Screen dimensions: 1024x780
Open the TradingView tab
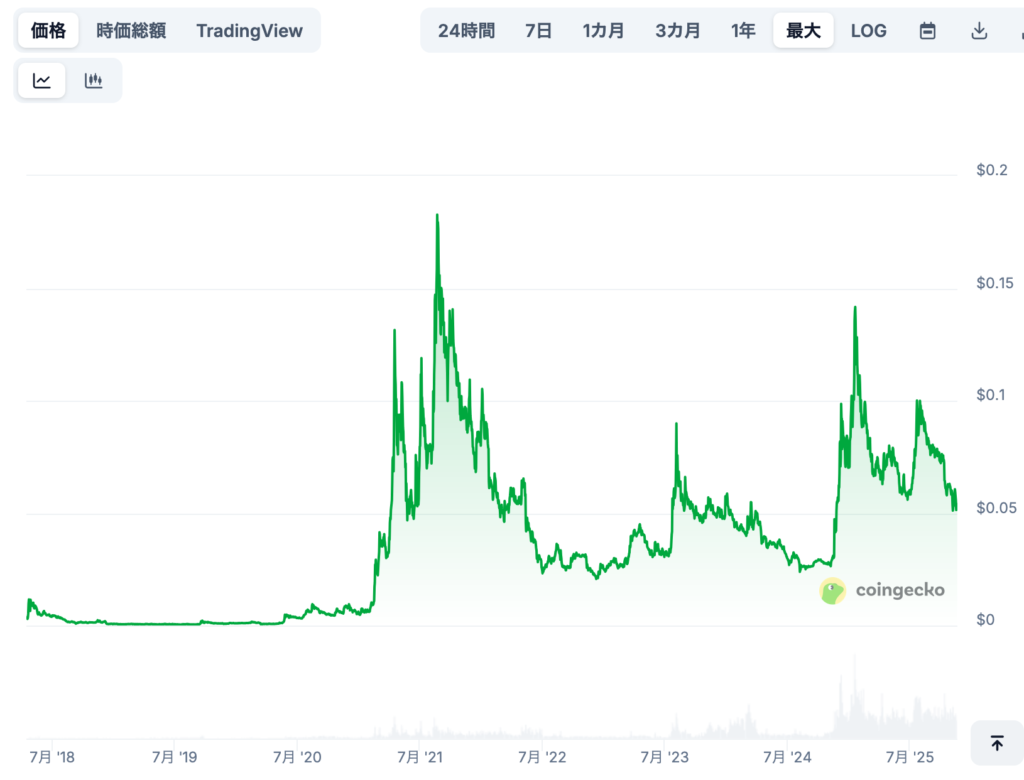click(x=249, y=30)
